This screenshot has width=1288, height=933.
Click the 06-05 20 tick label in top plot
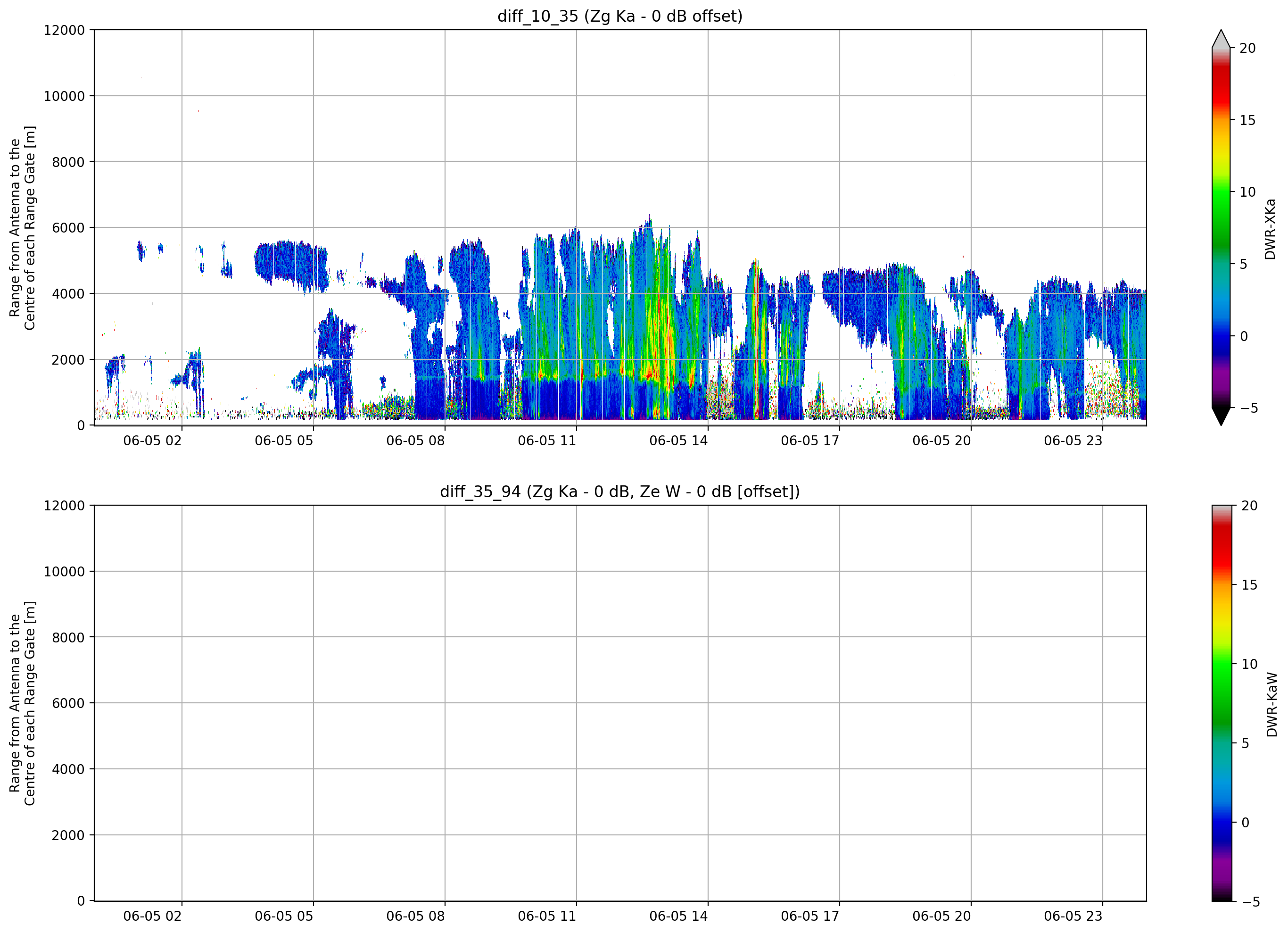[x=941, y=441]
